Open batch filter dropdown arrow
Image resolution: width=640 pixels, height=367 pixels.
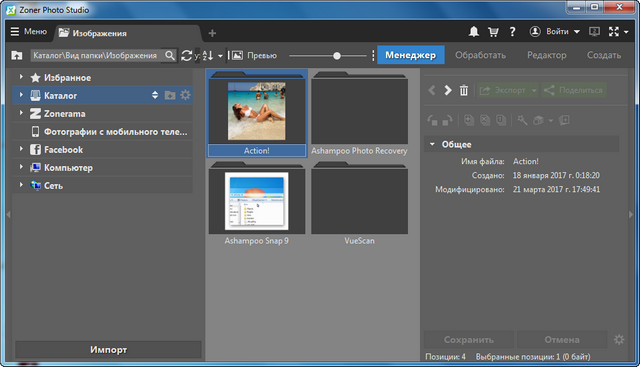point(551,121)
